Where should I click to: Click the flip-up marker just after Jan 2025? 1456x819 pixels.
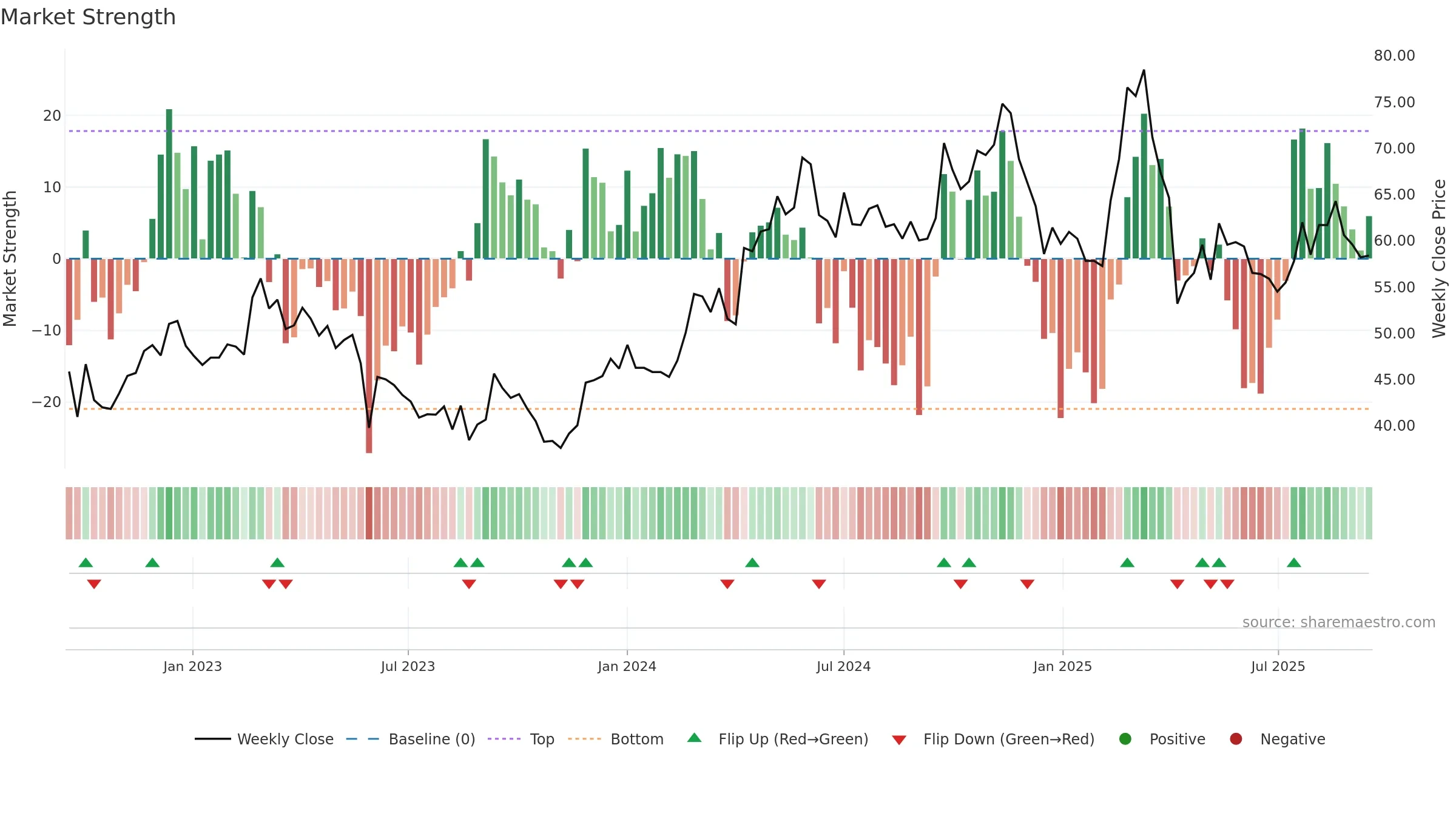1127,562
